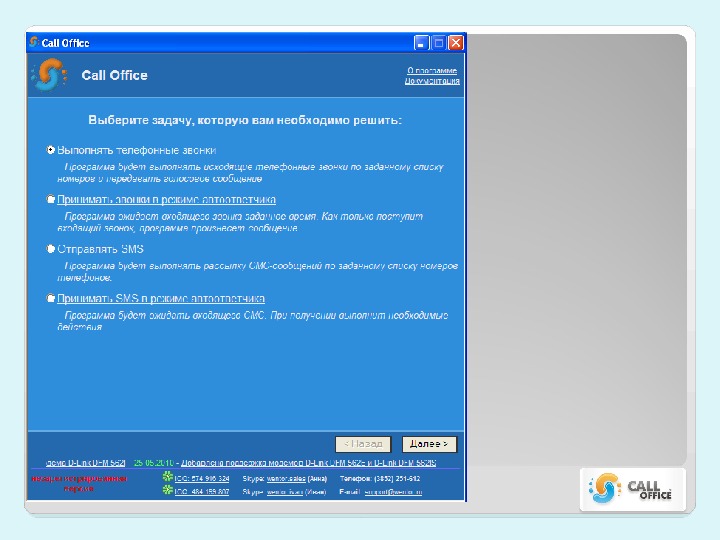
Task: Click the green date '25.05.2010' in news line
Action: [154, 463]
